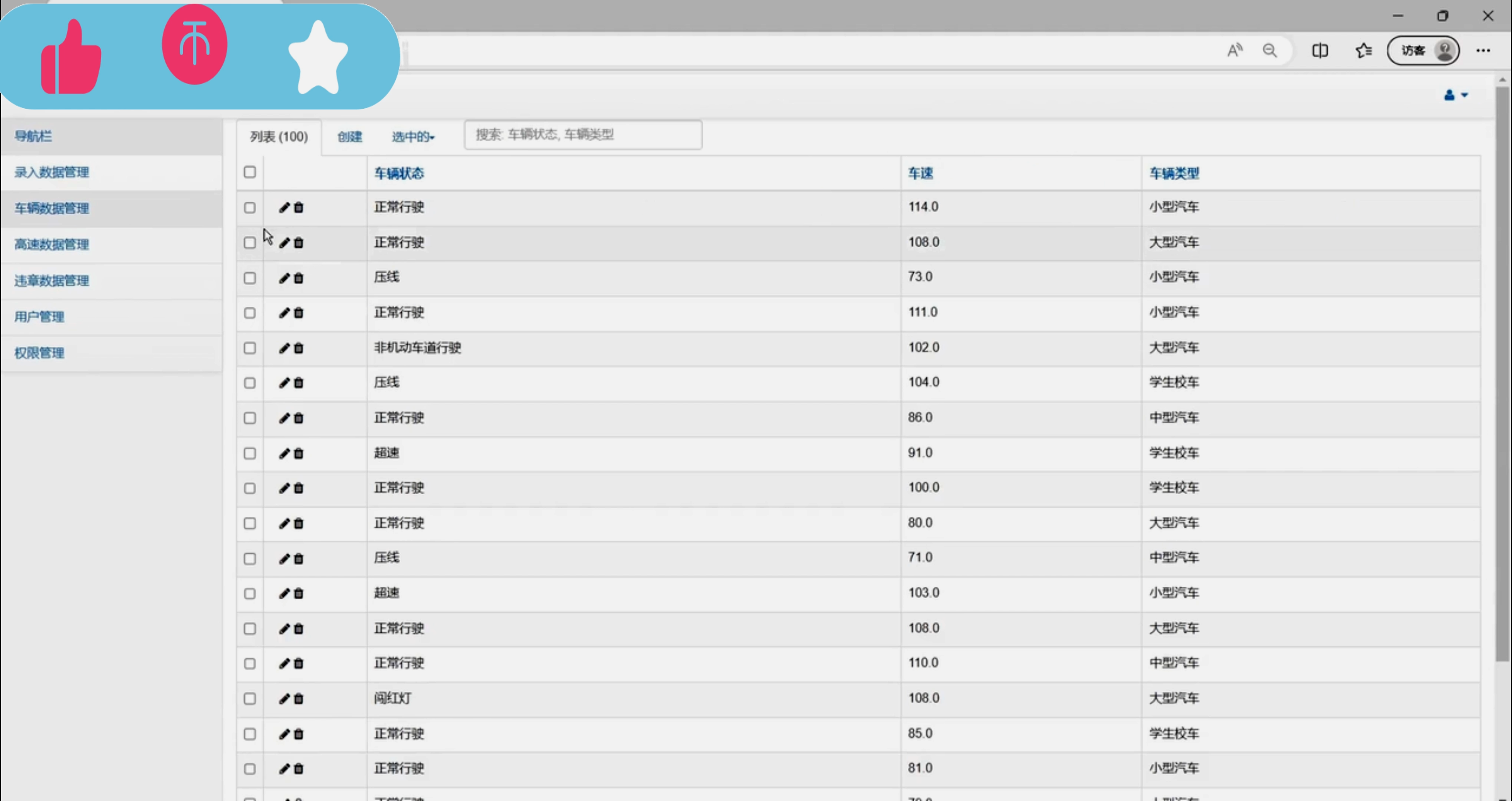Open browser read aloud icon

(1235, 51)
